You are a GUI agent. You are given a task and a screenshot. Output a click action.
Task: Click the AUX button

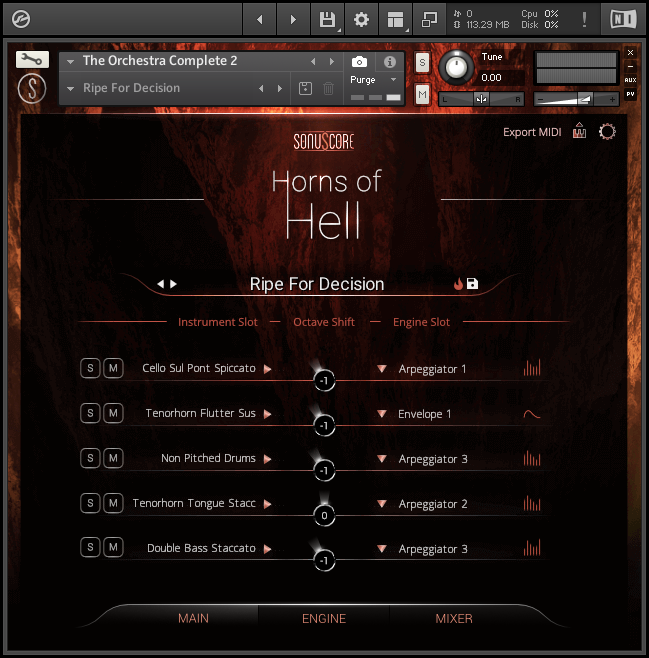[630, 80]
